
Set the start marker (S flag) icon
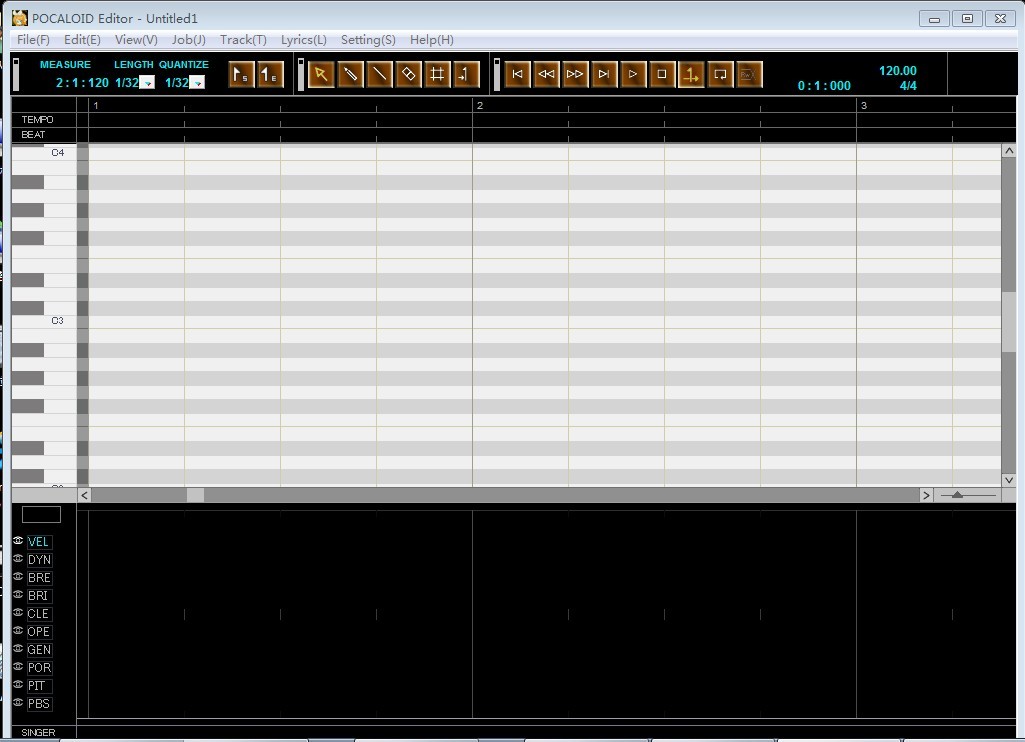(241, 75)
